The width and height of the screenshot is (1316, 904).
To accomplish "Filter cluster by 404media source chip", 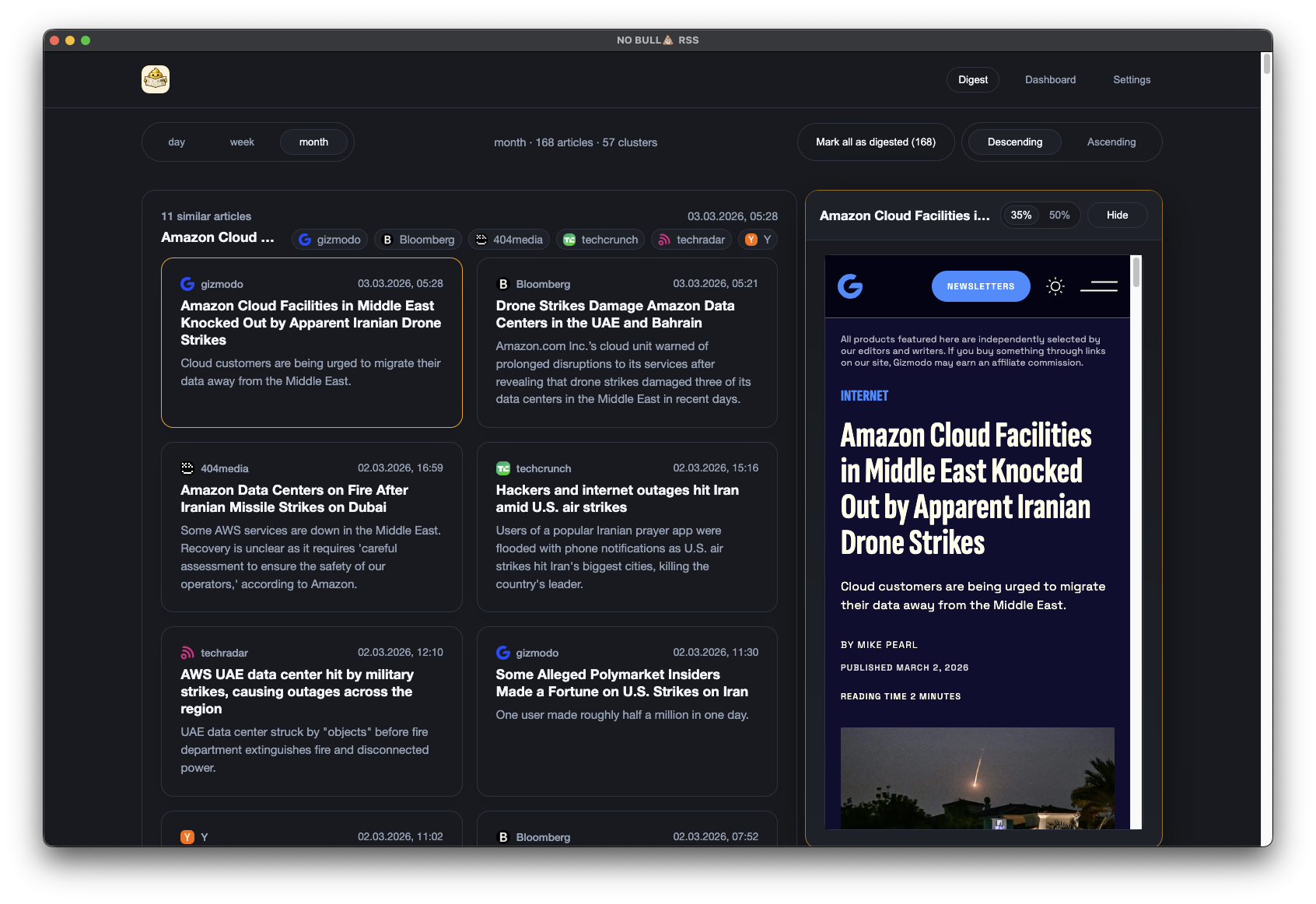I will (509, 240).
